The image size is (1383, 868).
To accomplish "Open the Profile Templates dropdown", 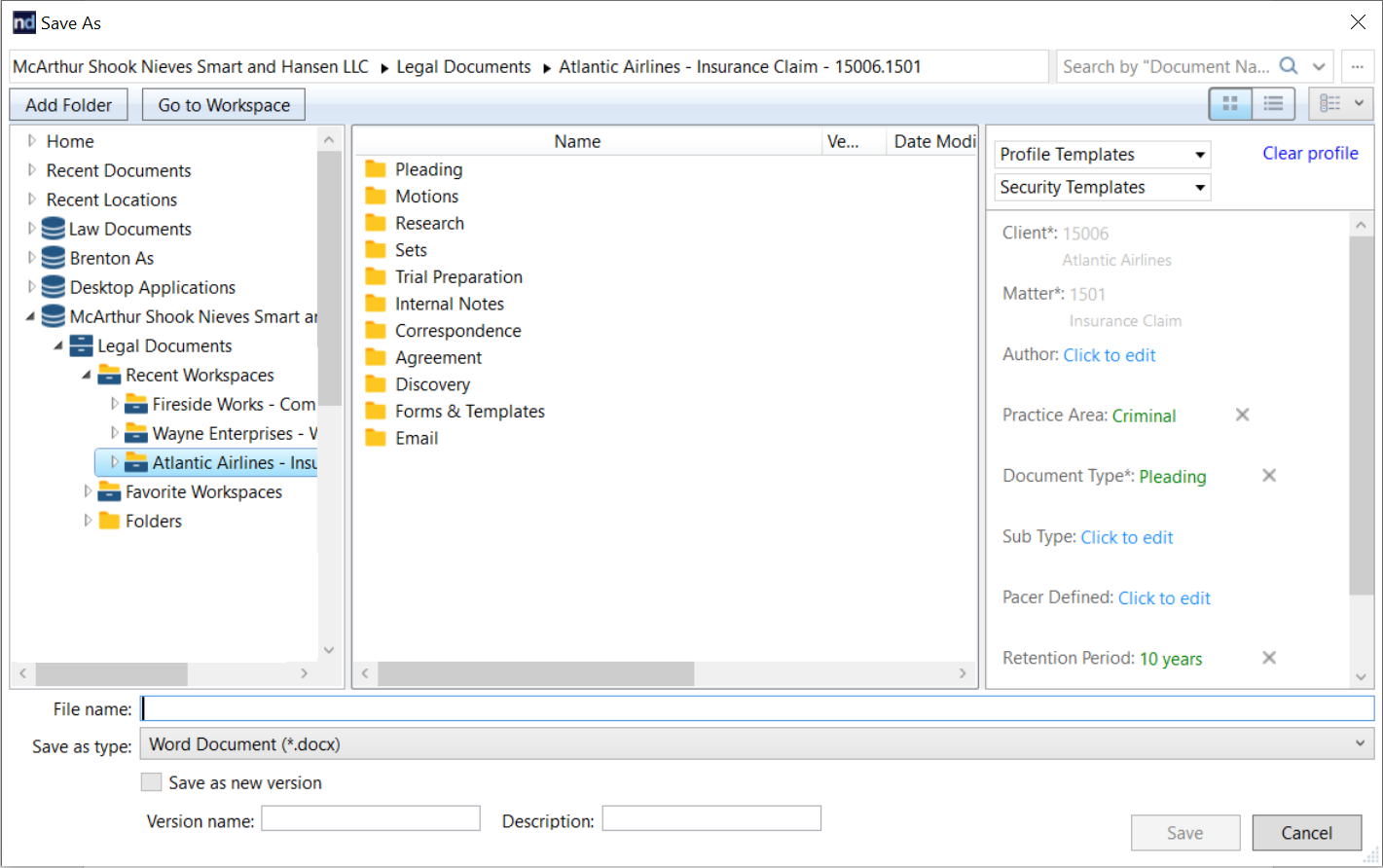I will tap(1102, 154).
